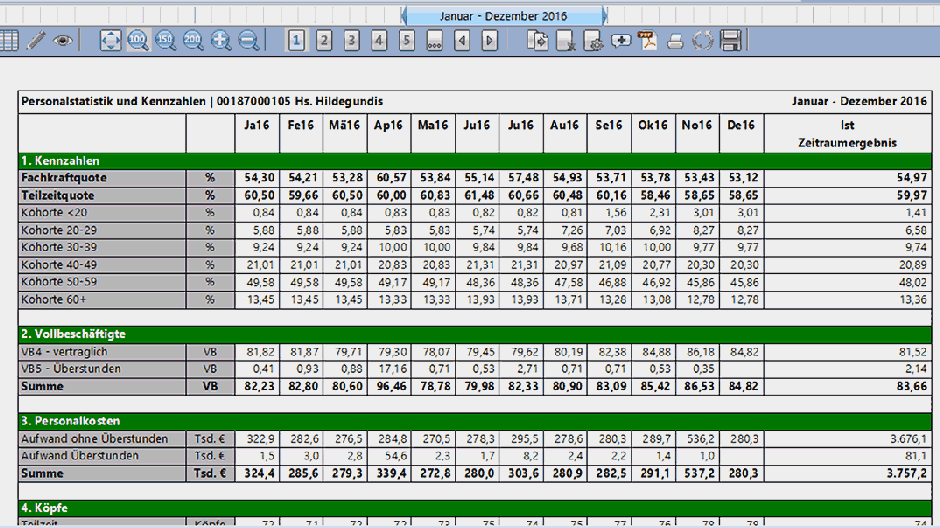
Task: Go to page 4 button
Action: click(x=379, y=41)
